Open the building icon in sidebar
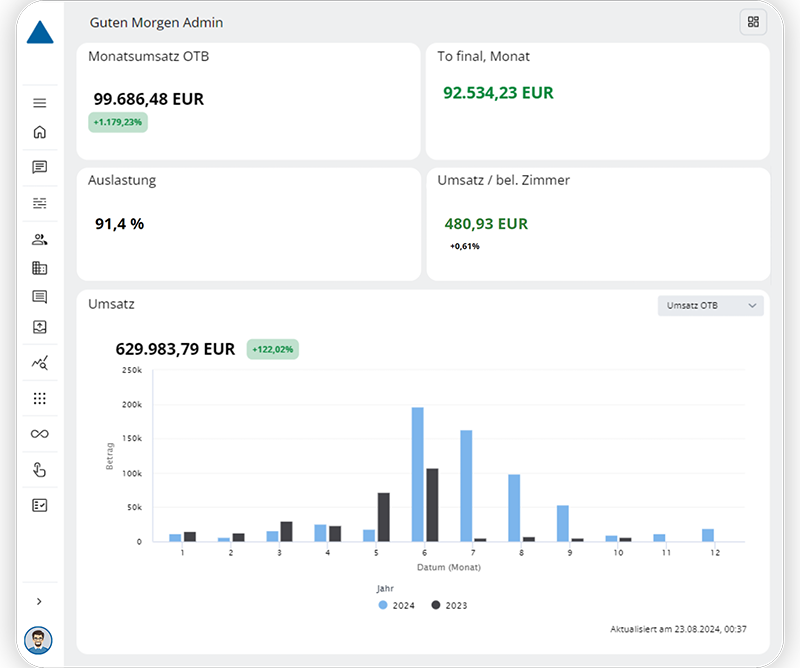Image resolution: width=800 pixels, height=668 pixels. [40, 268]
